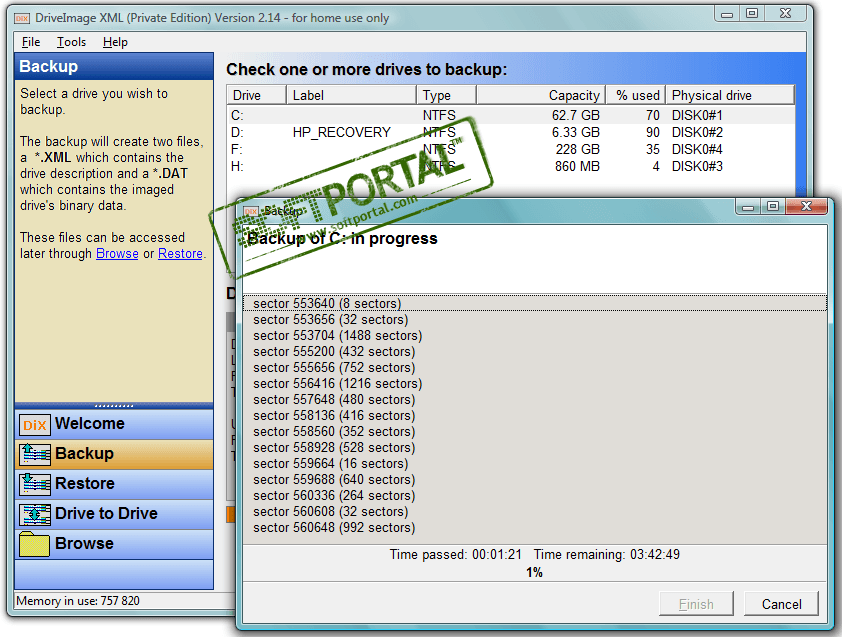Image resolution: width=842 pixels, height=637 pixels.
Task: Click DISK0#1 physical drive cell
Action: point(697,115)
